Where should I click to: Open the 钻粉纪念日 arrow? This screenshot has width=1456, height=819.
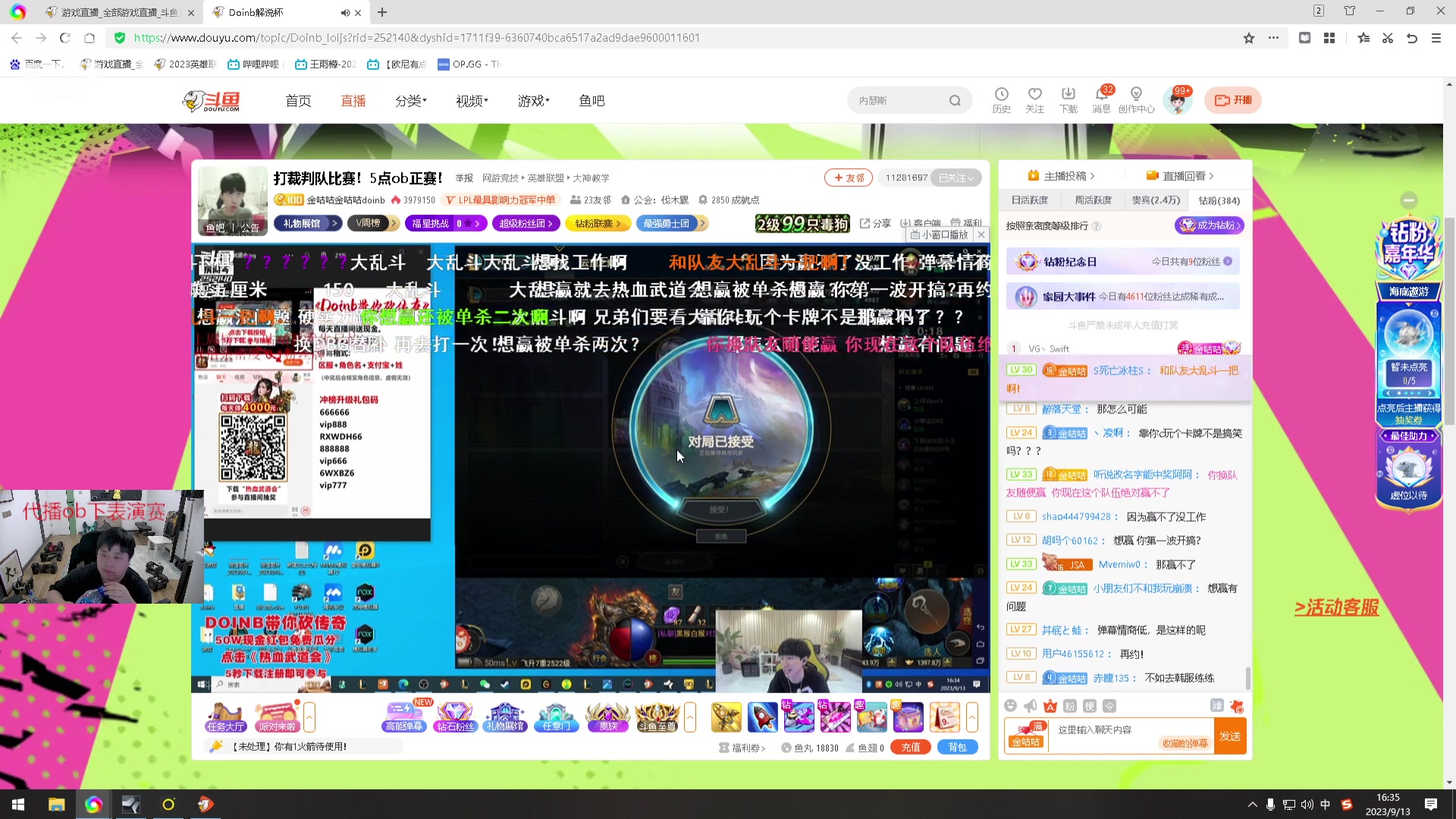pyautogui.click(x=1228, y=261)
